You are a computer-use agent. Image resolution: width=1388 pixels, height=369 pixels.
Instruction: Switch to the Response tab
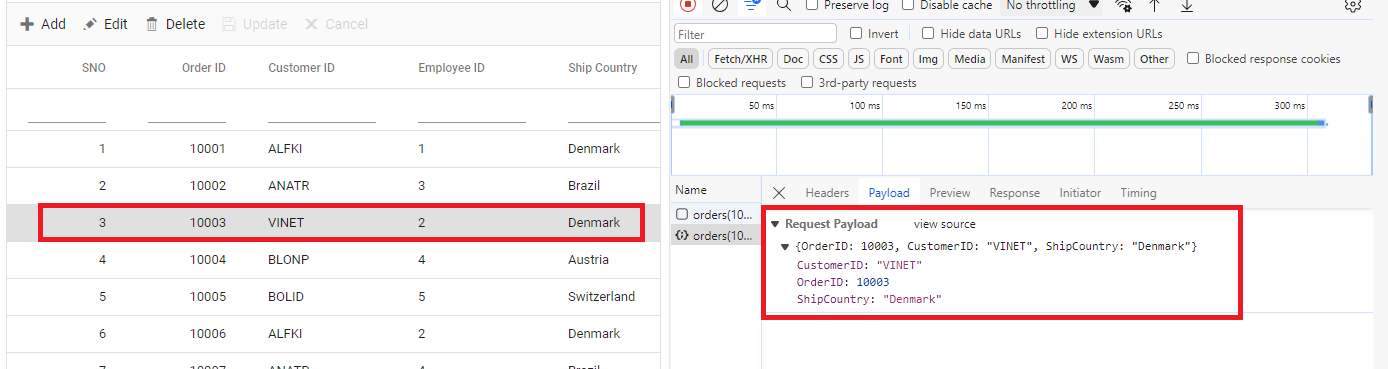(1014, 193)
